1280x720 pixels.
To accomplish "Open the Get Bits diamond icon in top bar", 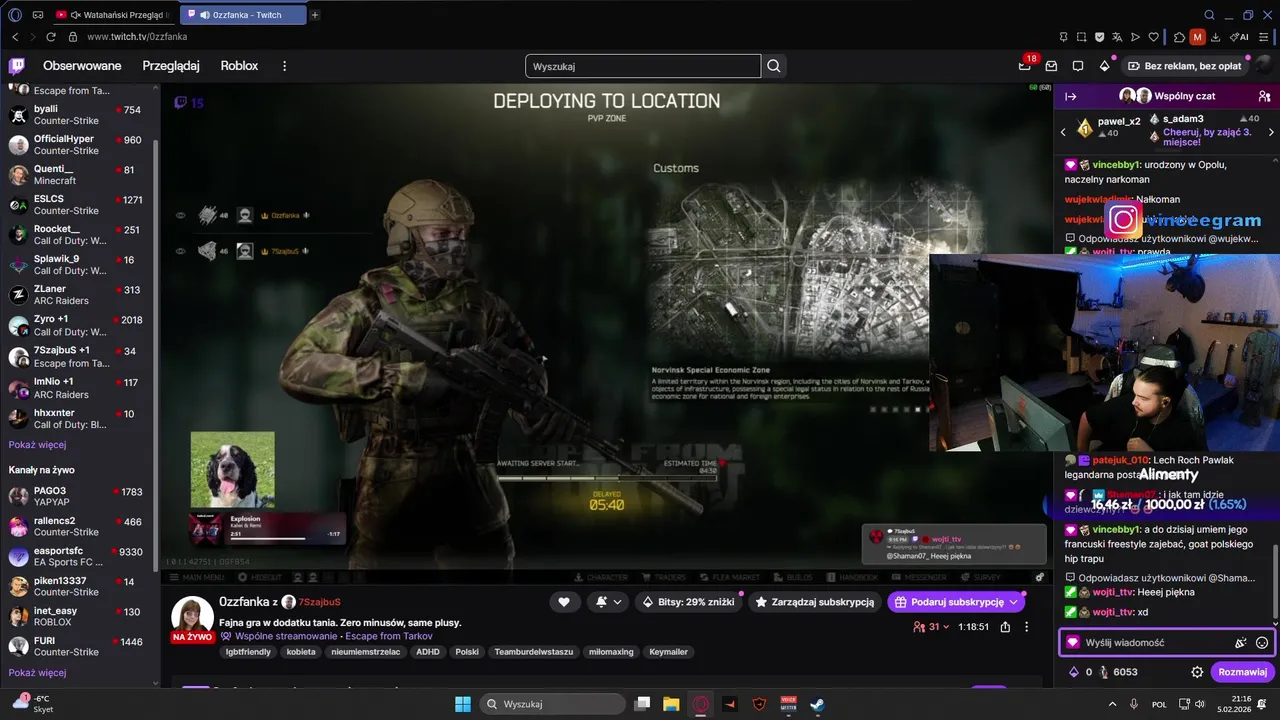I will pos(1104,66).
